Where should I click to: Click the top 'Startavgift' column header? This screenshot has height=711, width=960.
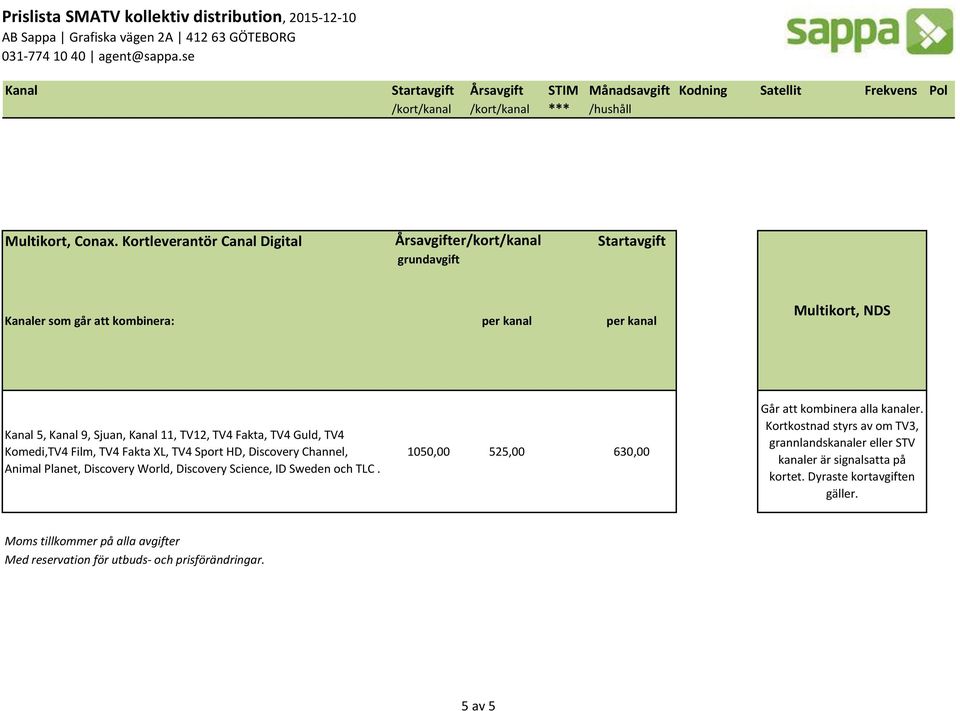pos(422,91)
